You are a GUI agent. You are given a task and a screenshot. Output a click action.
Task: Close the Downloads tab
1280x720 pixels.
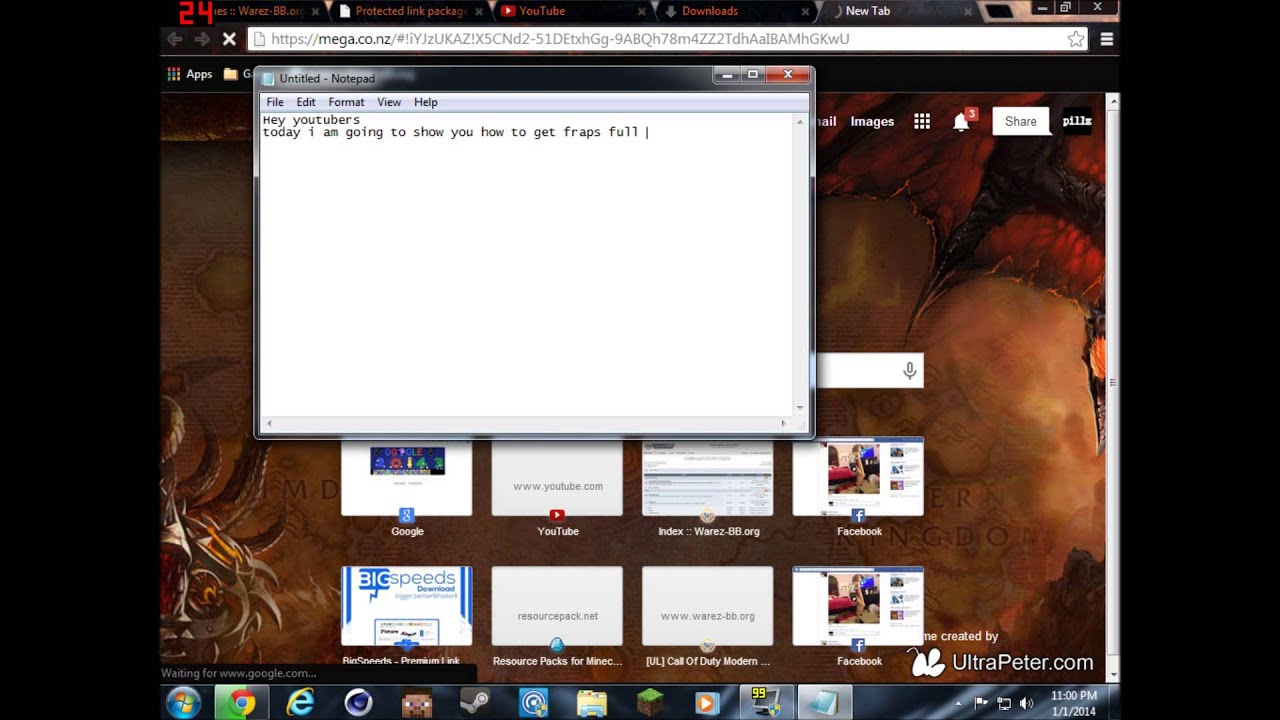pos(805,11)
